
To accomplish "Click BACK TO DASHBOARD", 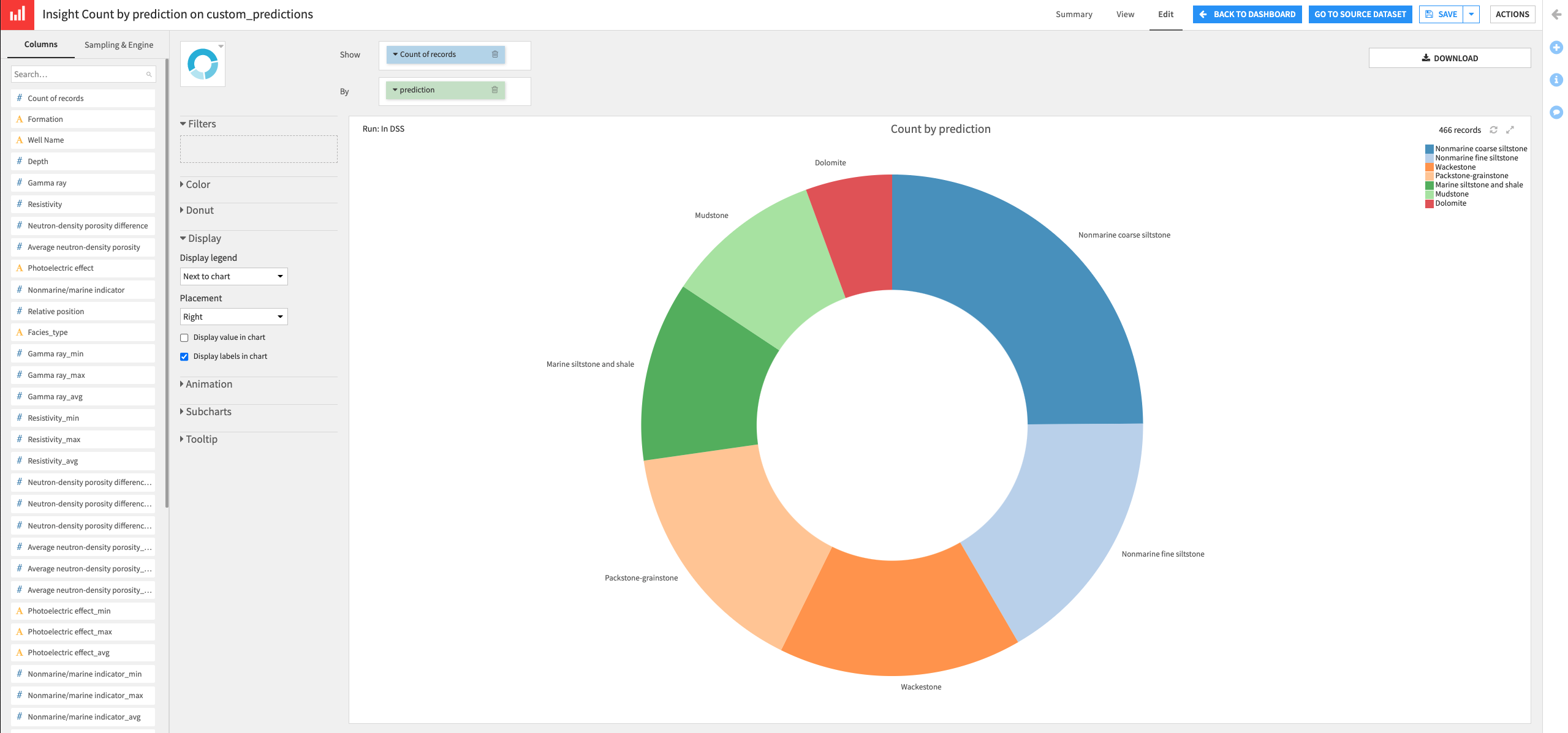I will click(1247, 14).
